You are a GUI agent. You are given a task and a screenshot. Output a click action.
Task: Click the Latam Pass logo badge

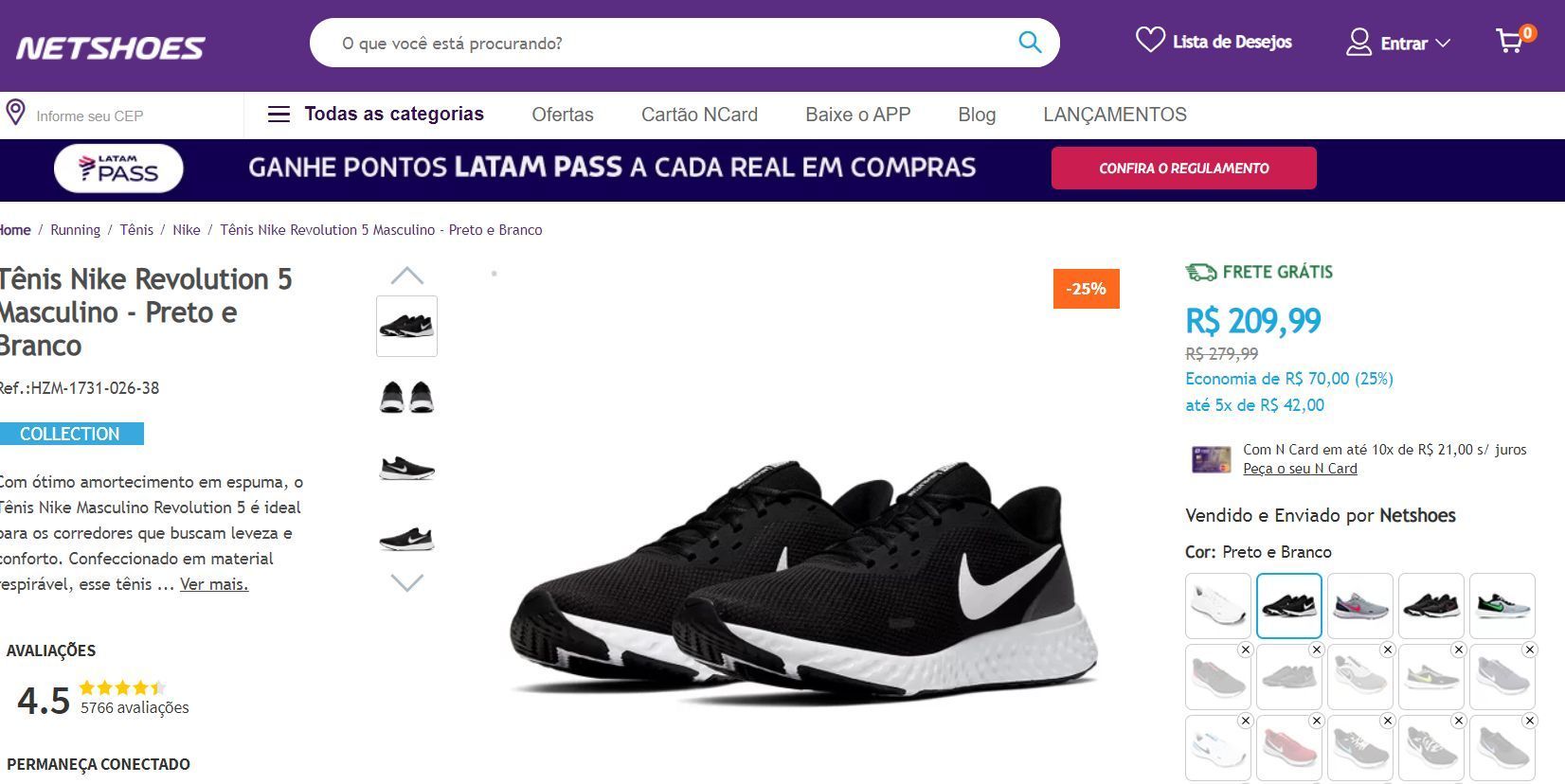(118, 169)
